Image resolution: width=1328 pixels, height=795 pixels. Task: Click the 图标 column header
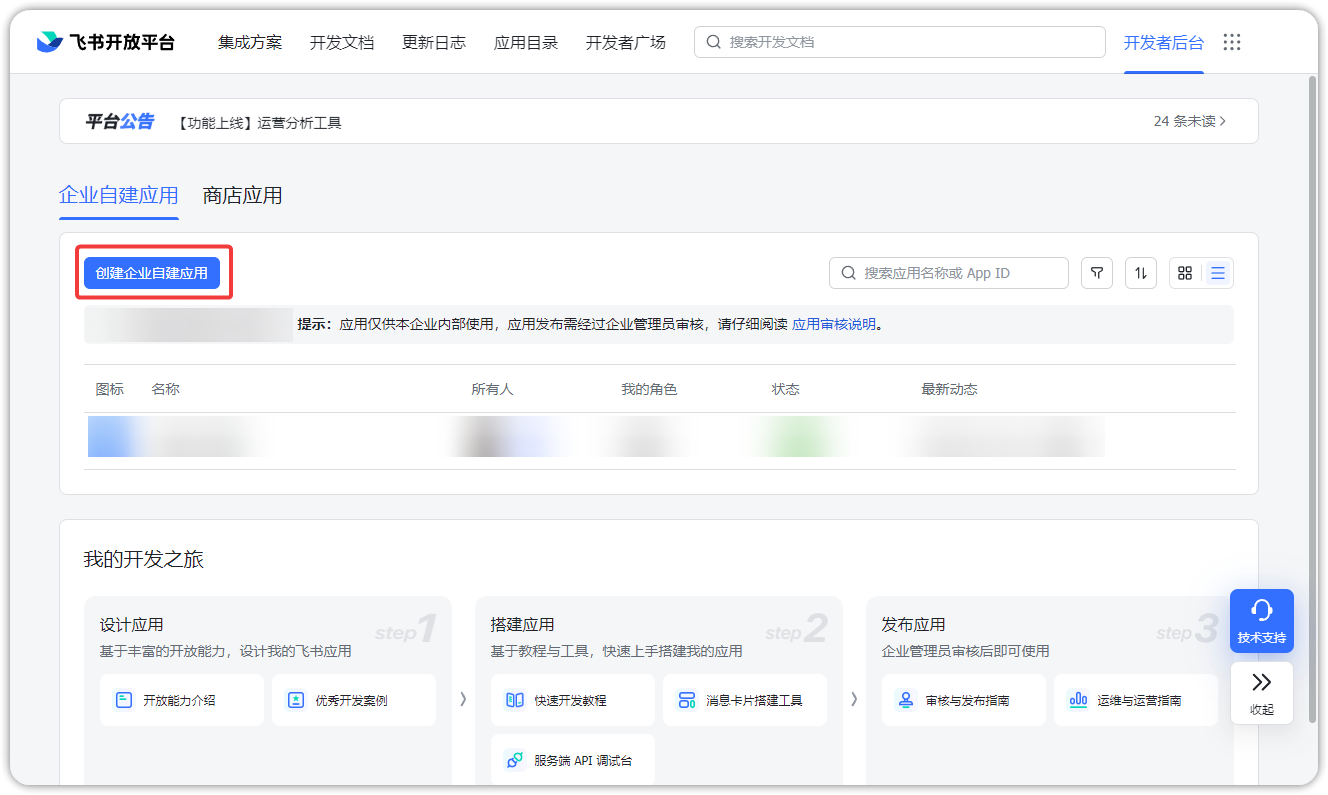tap(110, 389)
